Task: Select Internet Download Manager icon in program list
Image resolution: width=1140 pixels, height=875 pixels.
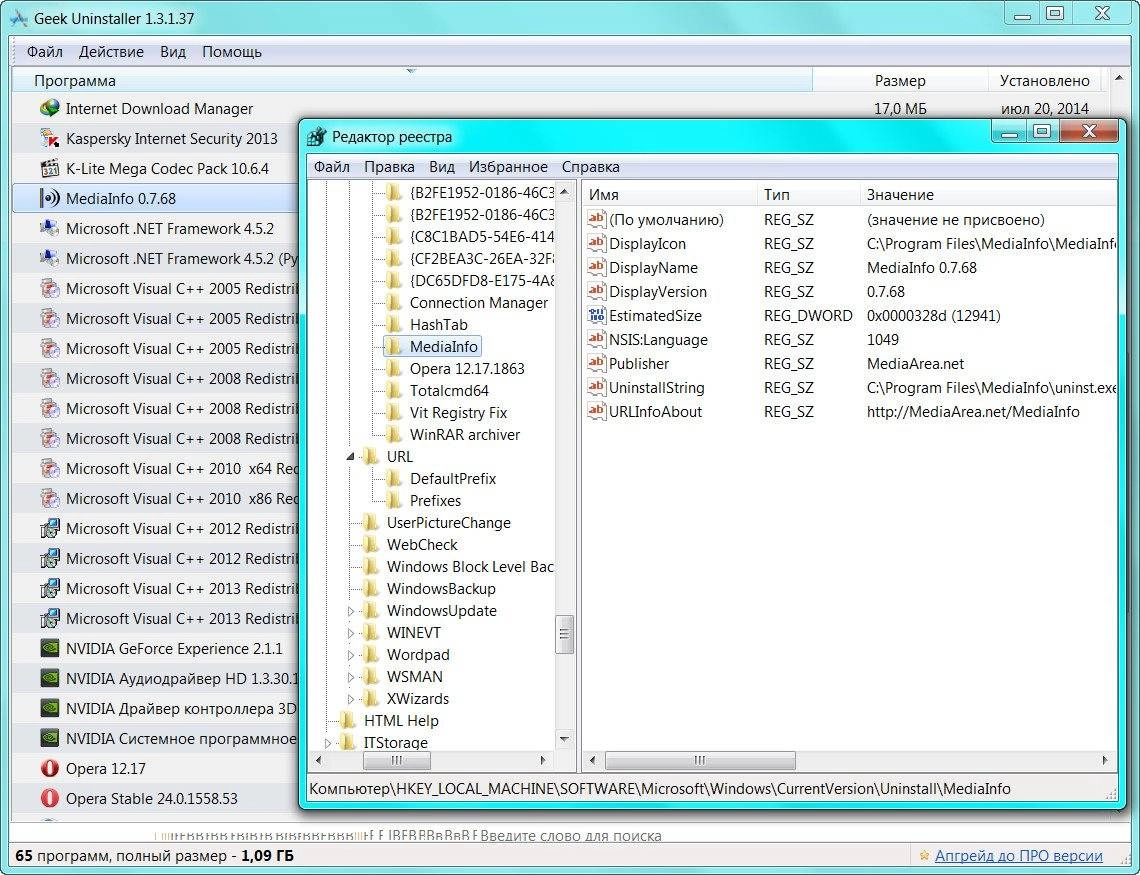Action: 49,108
